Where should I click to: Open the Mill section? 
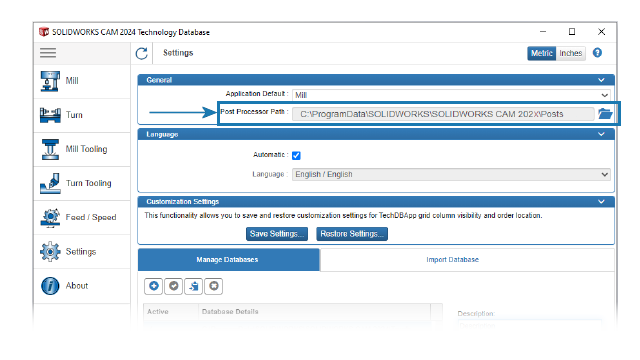(x=82, y=81)
